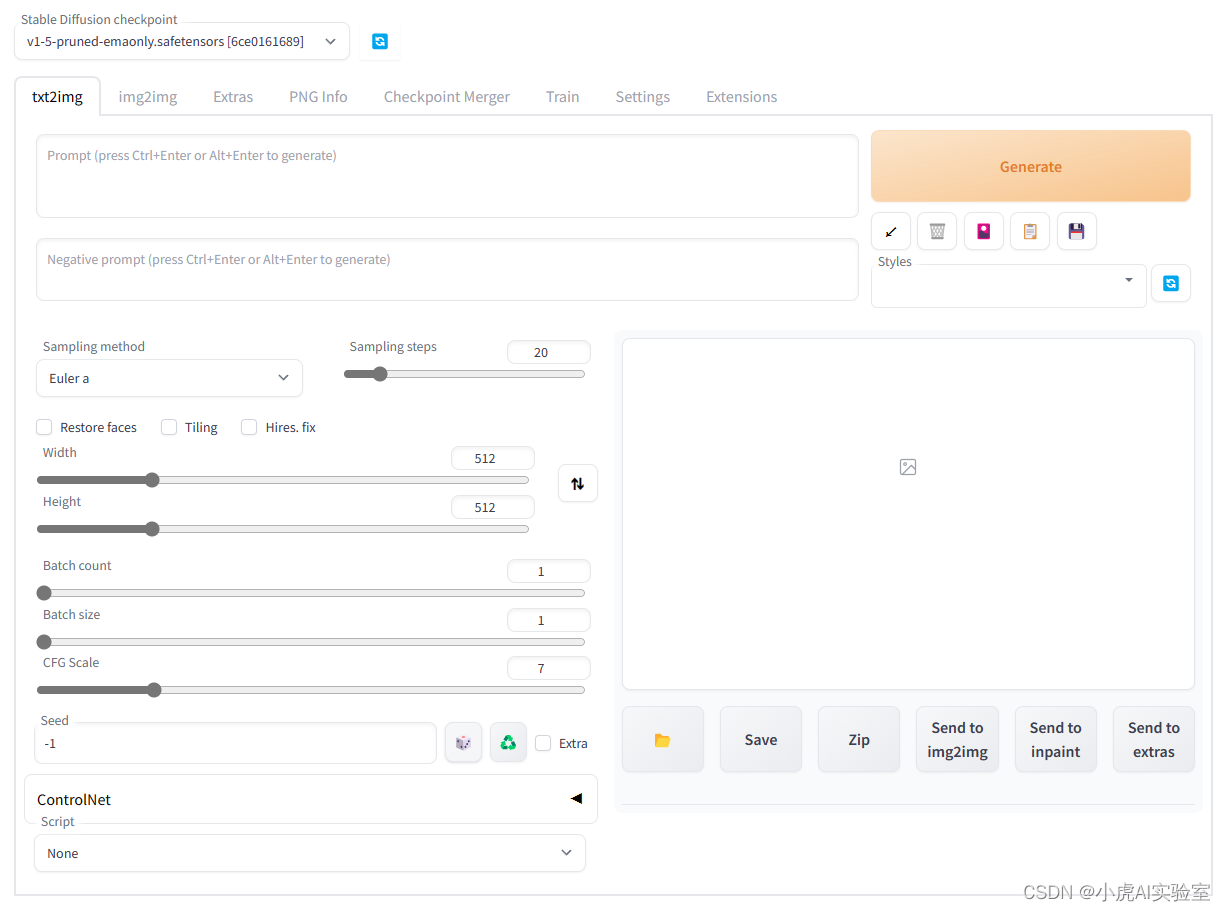
Task: Click the Width number field
Action: [493, 458]
